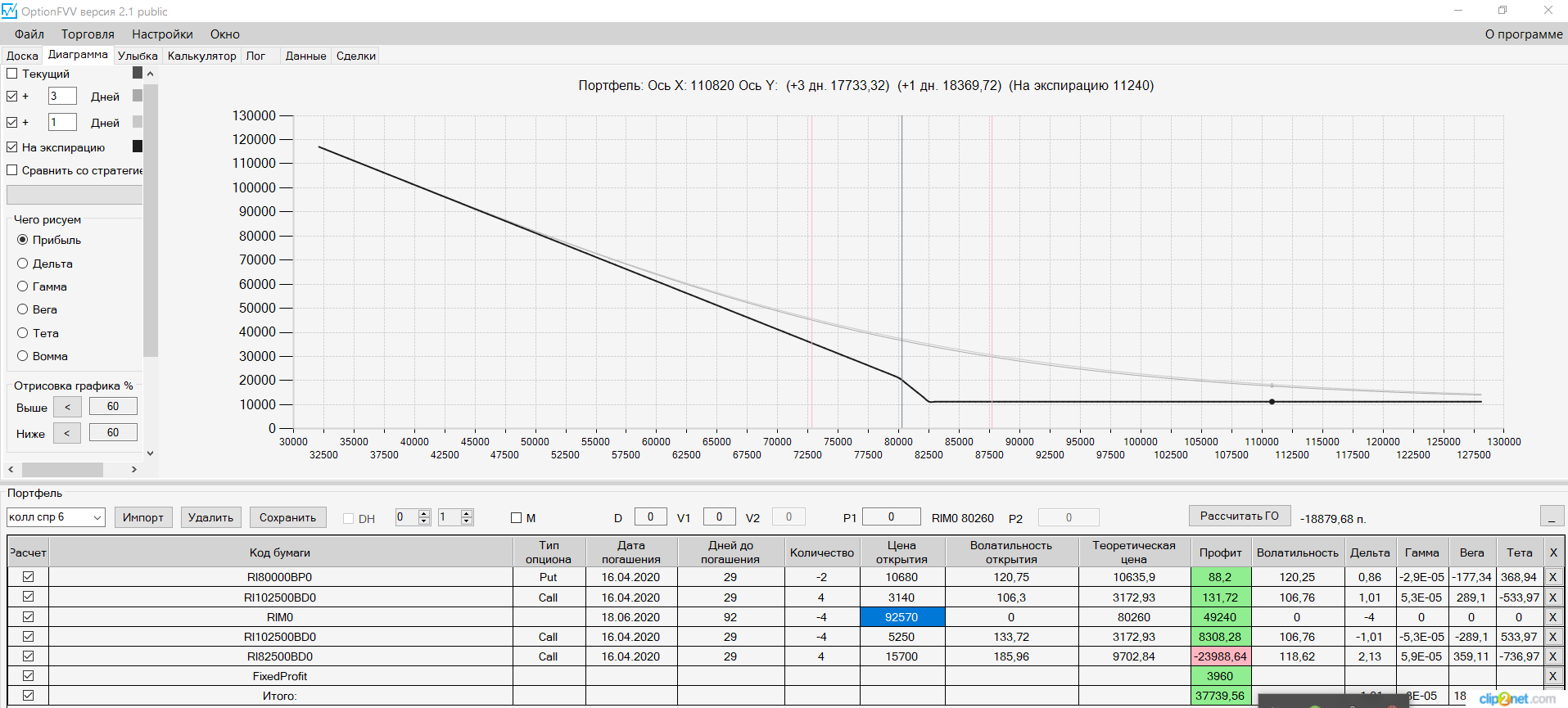Switch to the Доска tab
The width and height of the screenshot is (1568, 708).
pos(22,56)
